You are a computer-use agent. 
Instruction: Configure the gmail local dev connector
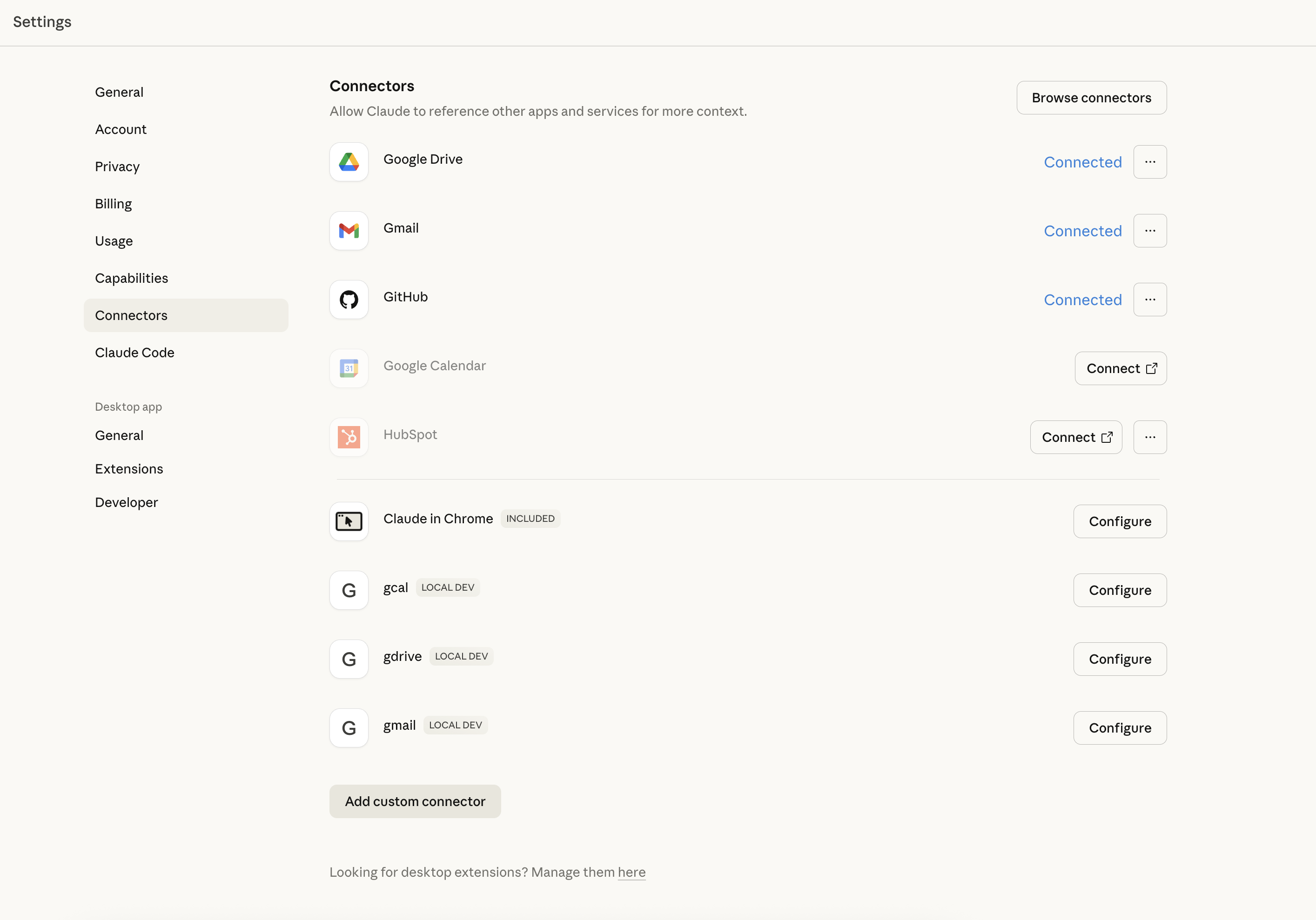click(x=1120, y=727)
